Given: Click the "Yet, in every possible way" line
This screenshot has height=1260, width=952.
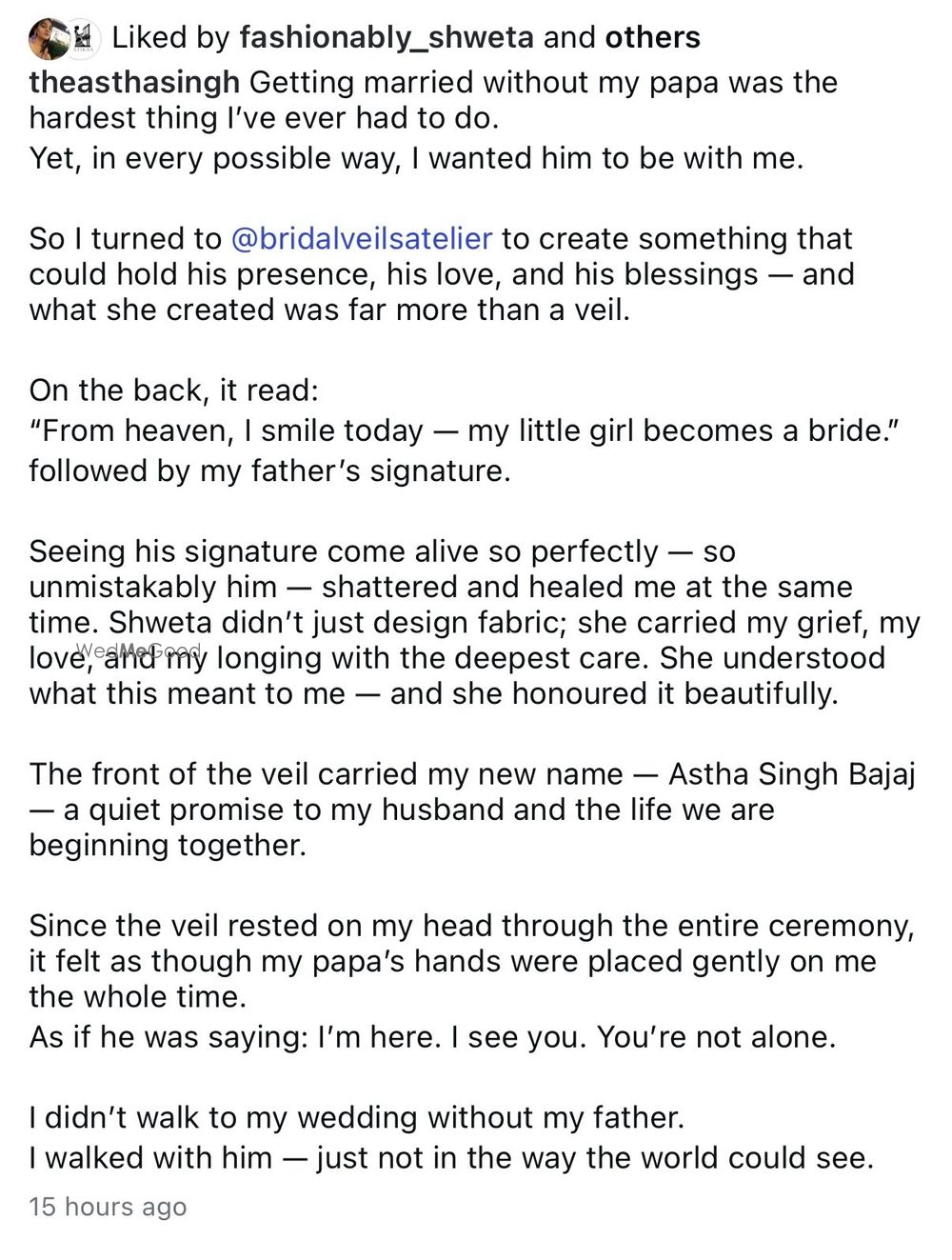Looking at the screenshot, I should tap(416, 158).
